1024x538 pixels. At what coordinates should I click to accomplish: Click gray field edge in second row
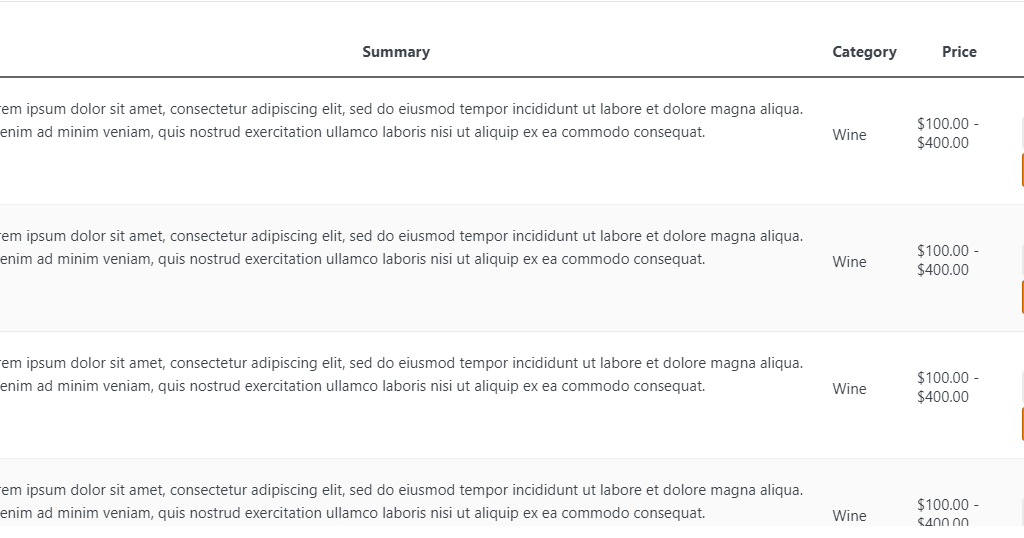pos(1022,261)
